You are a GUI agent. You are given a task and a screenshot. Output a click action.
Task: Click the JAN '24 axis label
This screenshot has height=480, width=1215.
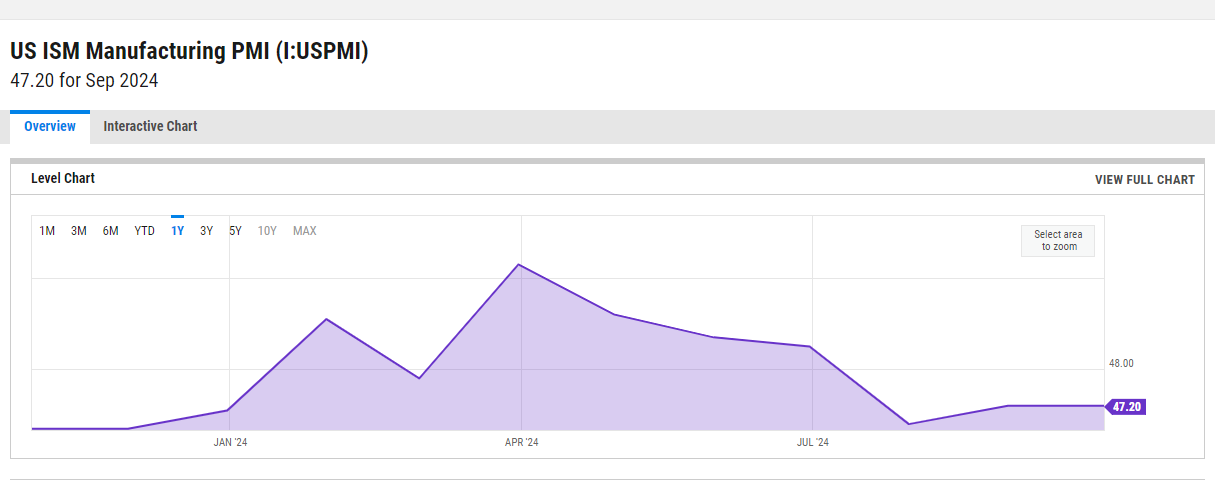[x=230, y=442]
